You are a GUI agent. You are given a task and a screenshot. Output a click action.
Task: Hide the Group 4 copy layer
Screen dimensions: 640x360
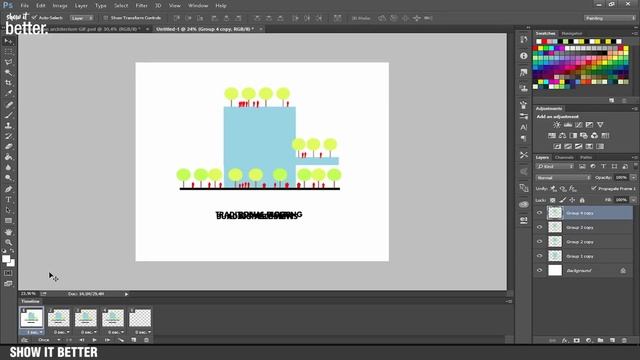(x=540, y=213)
